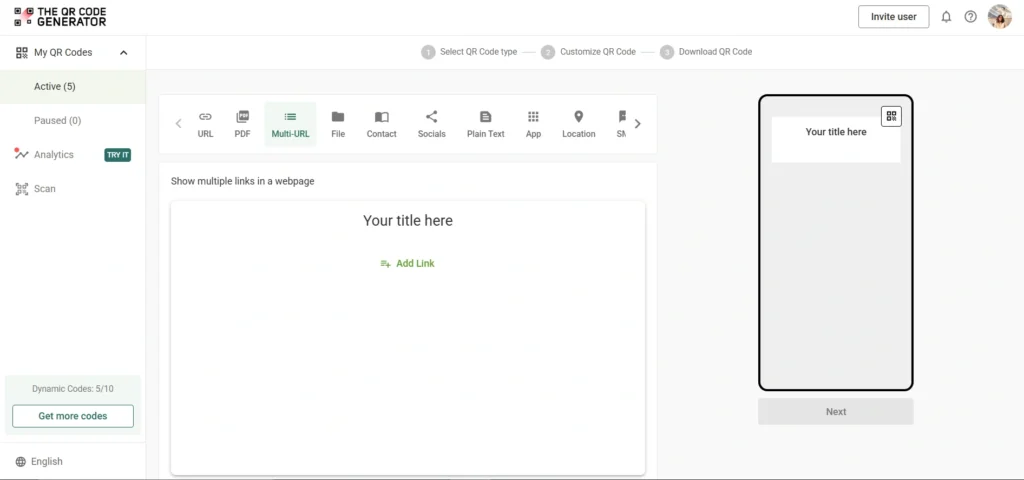The height and width of the screenshot is (480, 1024).
Task: Select the Plain Text QR type
Action: pos(485,124)
